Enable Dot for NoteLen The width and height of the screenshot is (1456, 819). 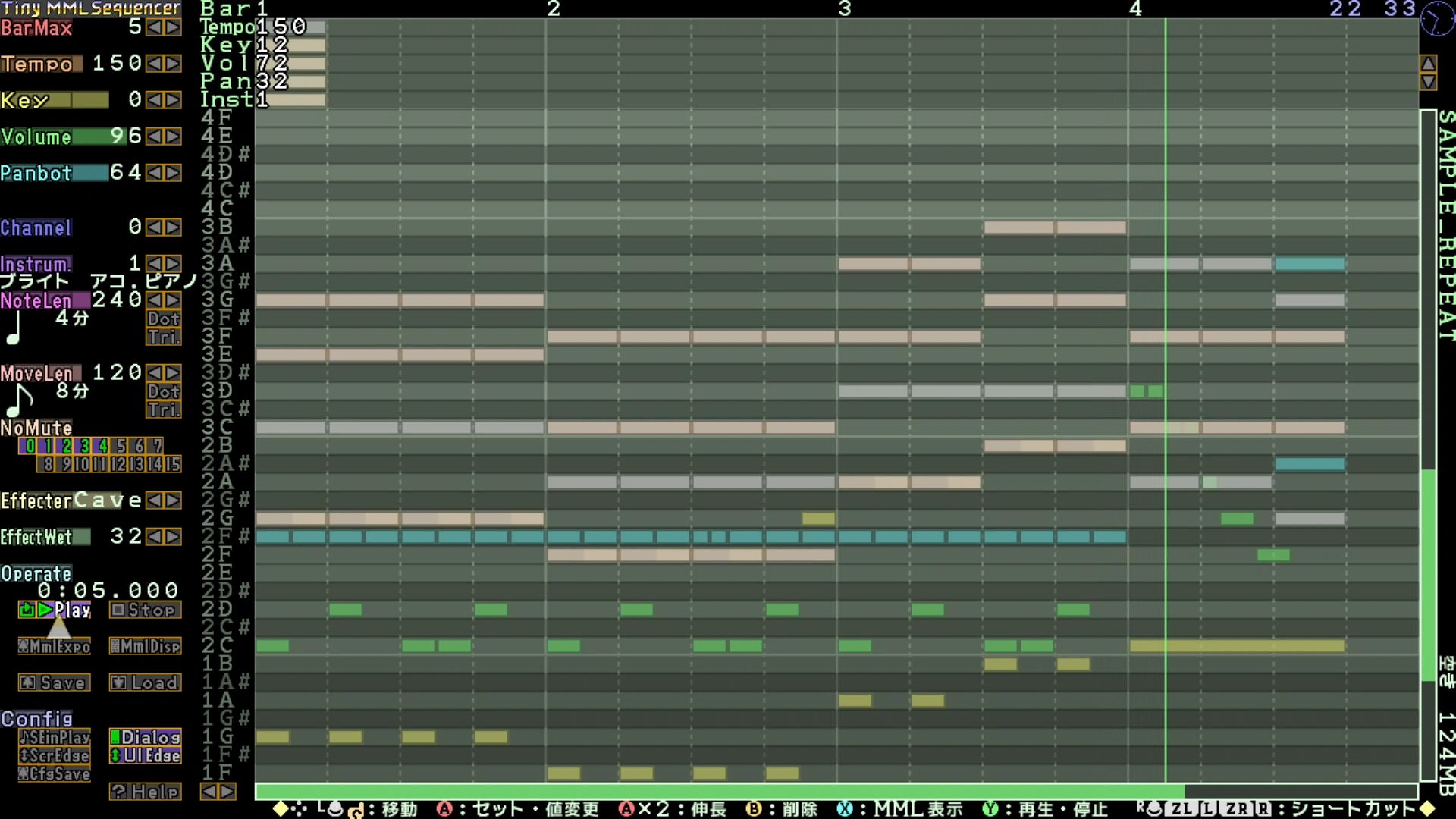(164, 318)
